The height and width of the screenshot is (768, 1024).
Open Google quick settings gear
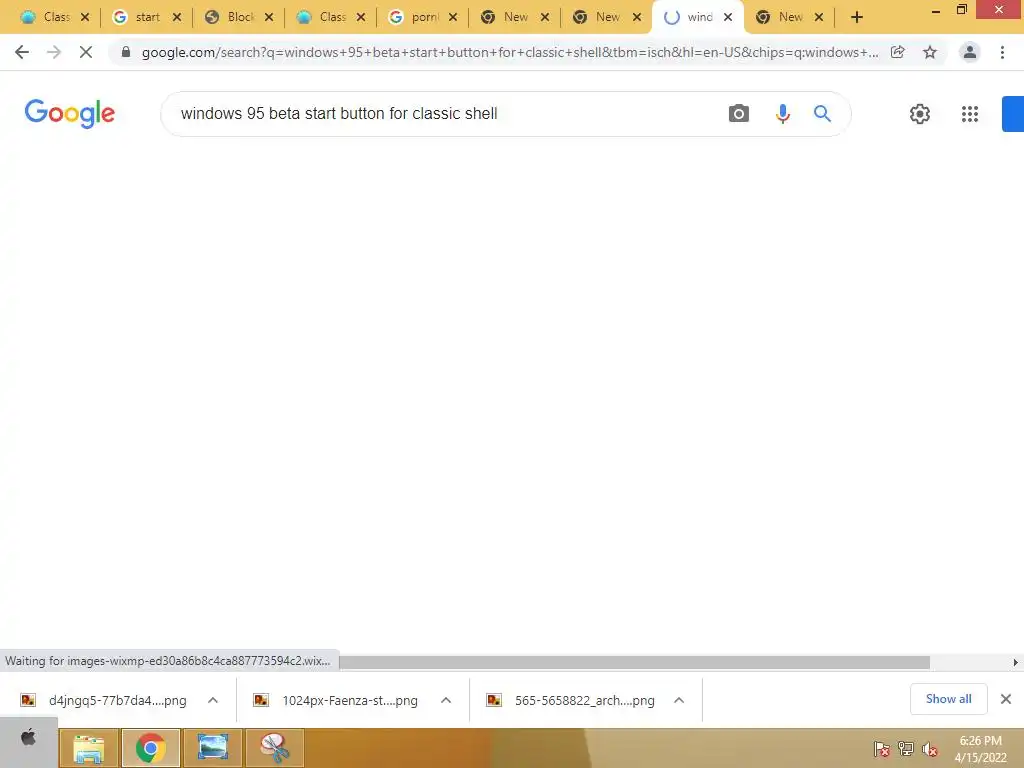pos(920,114)
